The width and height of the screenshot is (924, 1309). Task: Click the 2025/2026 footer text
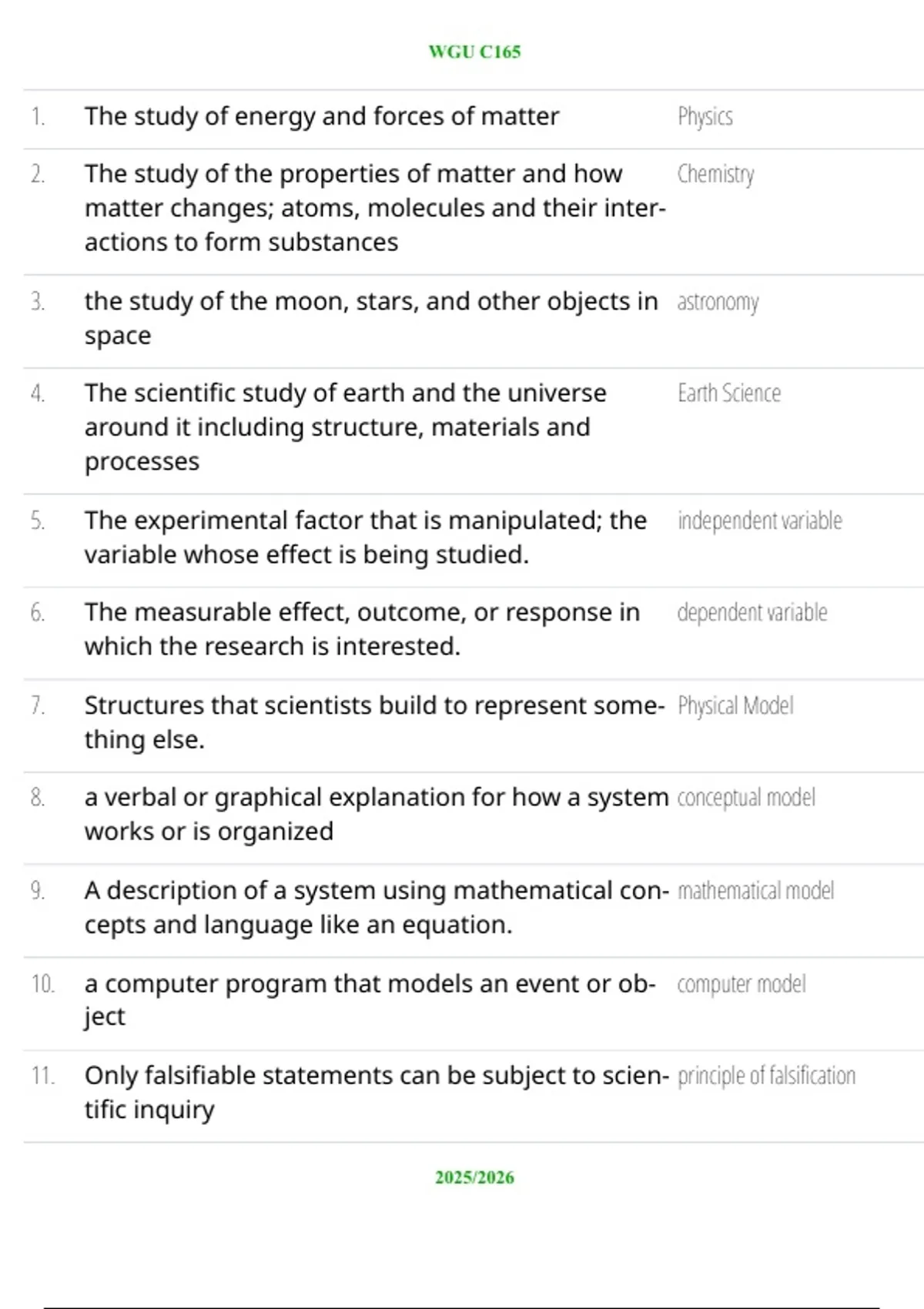pyautogui.click(x=474, y=1177)
